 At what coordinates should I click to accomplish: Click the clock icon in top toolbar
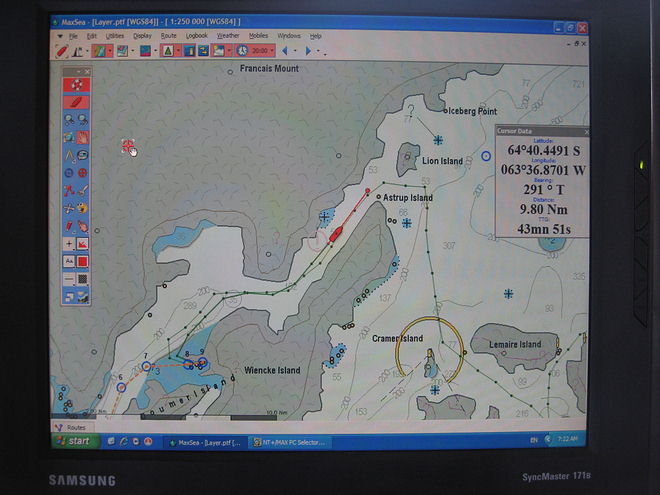[242, 51]
